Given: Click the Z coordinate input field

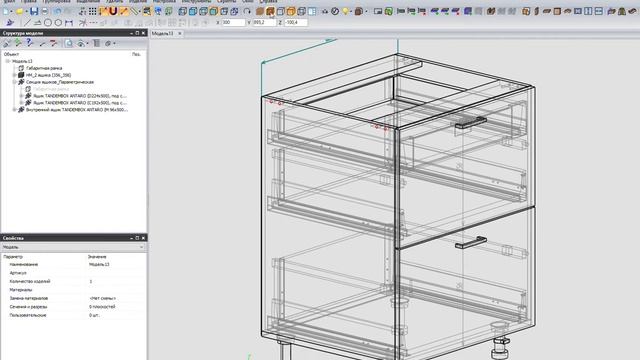Looking at the screenshot, I should 296,23.
